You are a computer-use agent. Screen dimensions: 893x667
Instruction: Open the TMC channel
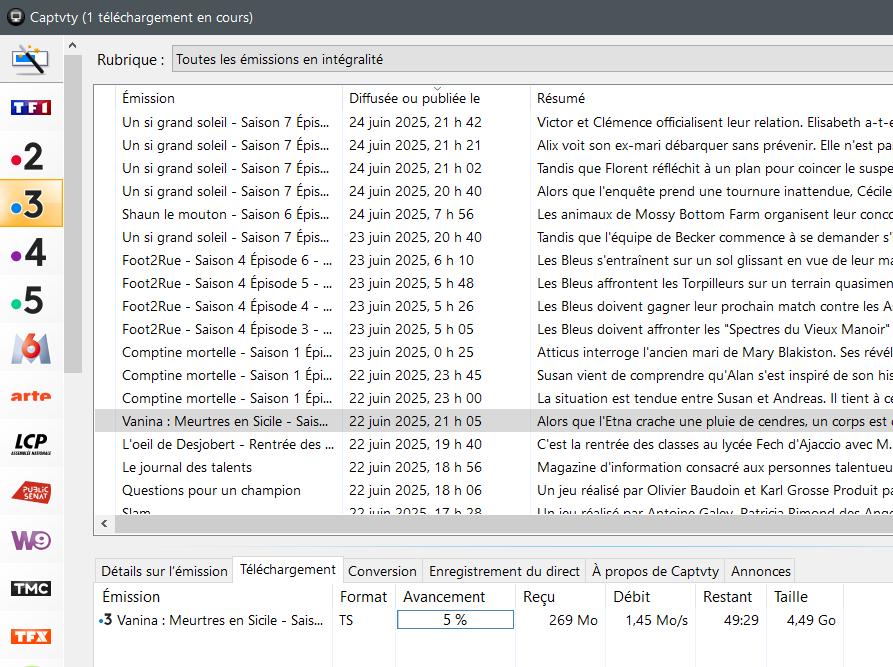pyautogui.click(x=30, y=588)
